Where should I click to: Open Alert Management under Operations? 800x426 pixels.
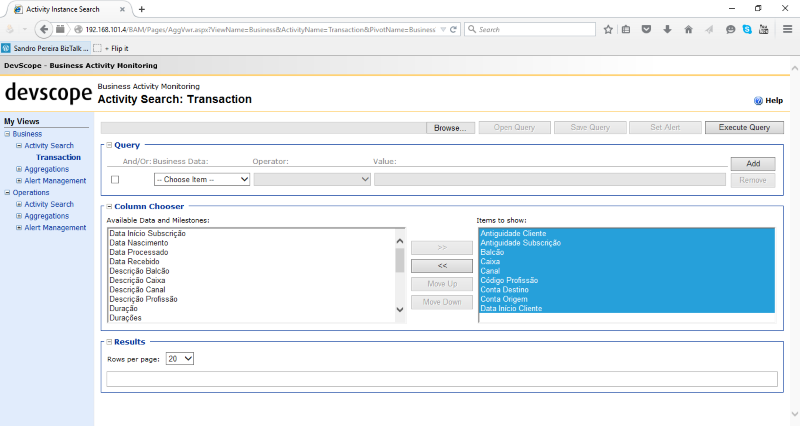(55, 227)
